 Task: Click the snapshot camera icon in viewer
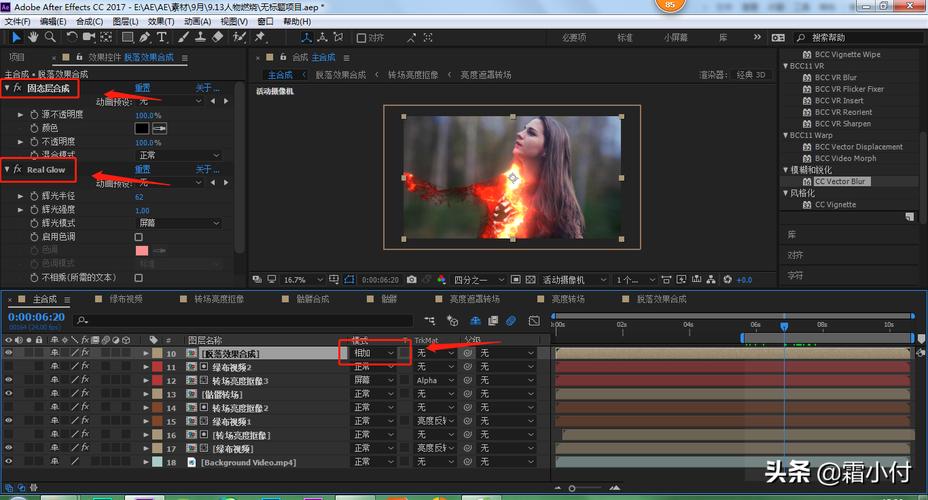(412, 280)
